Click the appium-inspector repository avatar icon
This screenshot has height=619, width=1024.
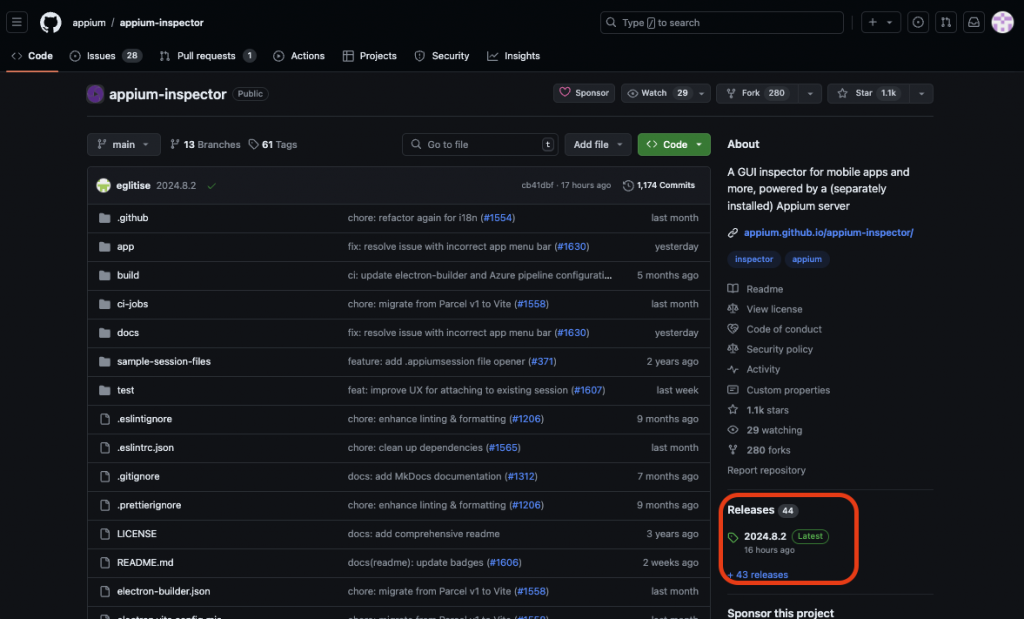coord(95,94)
